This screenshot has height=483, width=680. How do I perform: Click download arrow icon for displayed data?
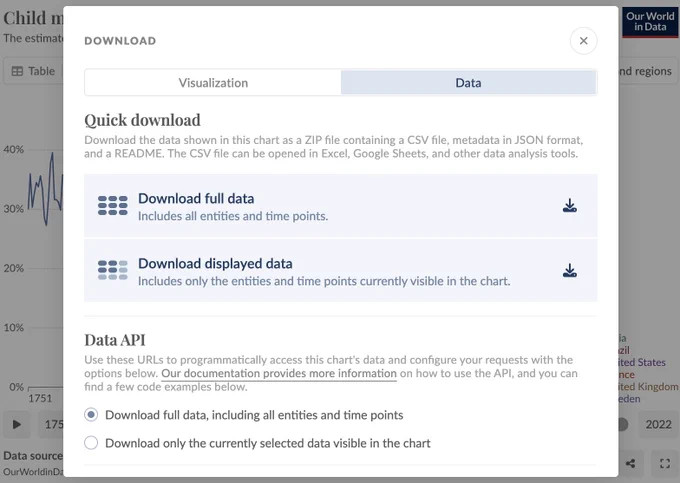[569, 271]
